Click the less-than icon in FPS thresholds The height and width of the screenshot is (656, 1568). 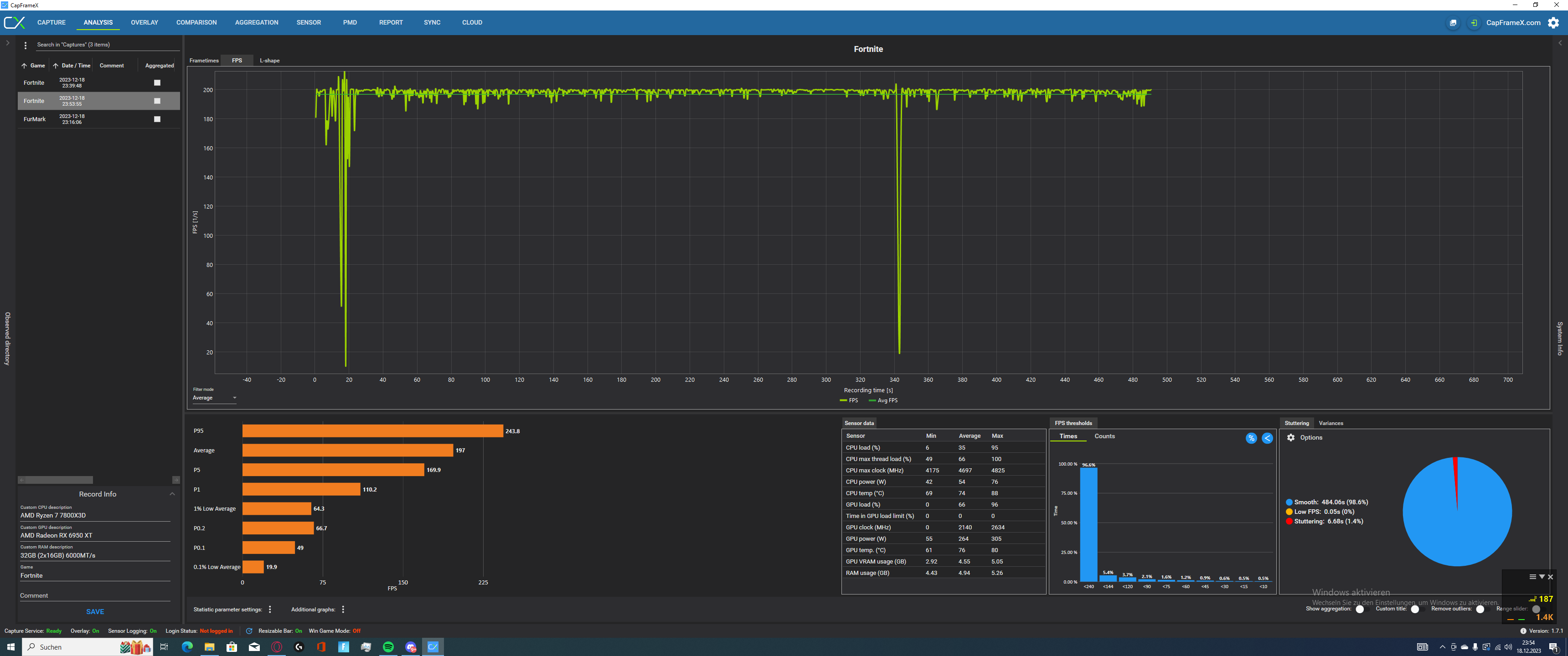pos(1267,438)
